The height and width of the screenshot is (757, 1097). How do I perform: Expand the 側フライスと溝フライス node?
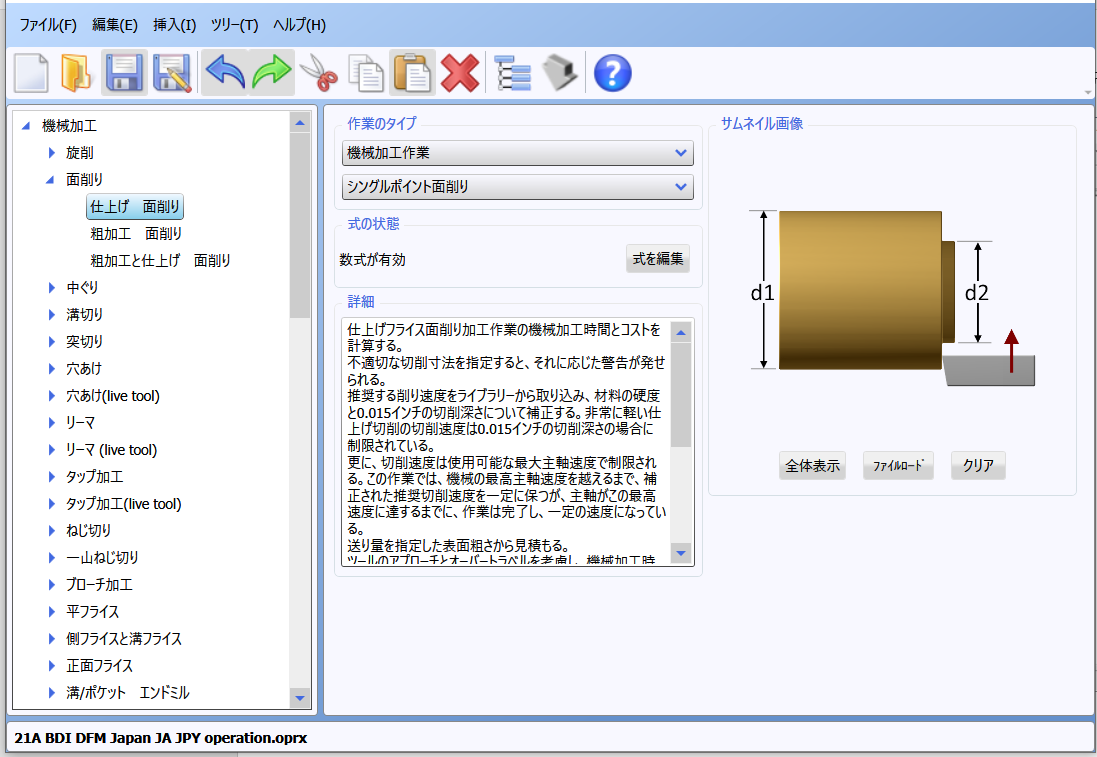[51, 639]
